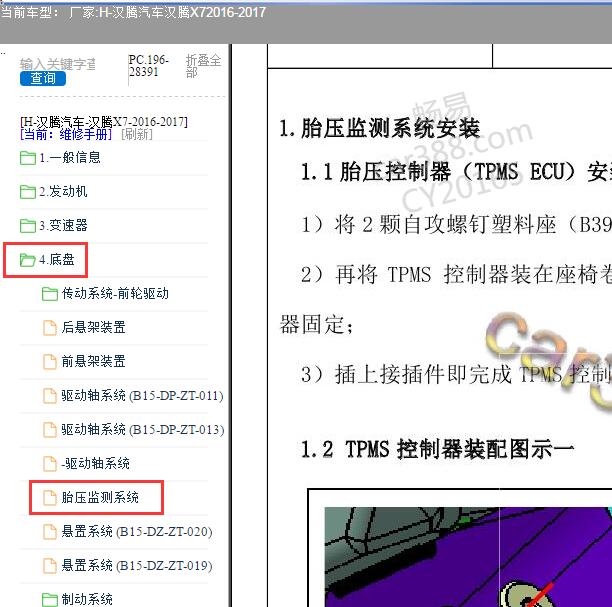The width and height of the screenshot is (612, 607).
Task: Click document icon of 驱动轴系统 (B15-DP-ZT-011)
Action: 50,395
